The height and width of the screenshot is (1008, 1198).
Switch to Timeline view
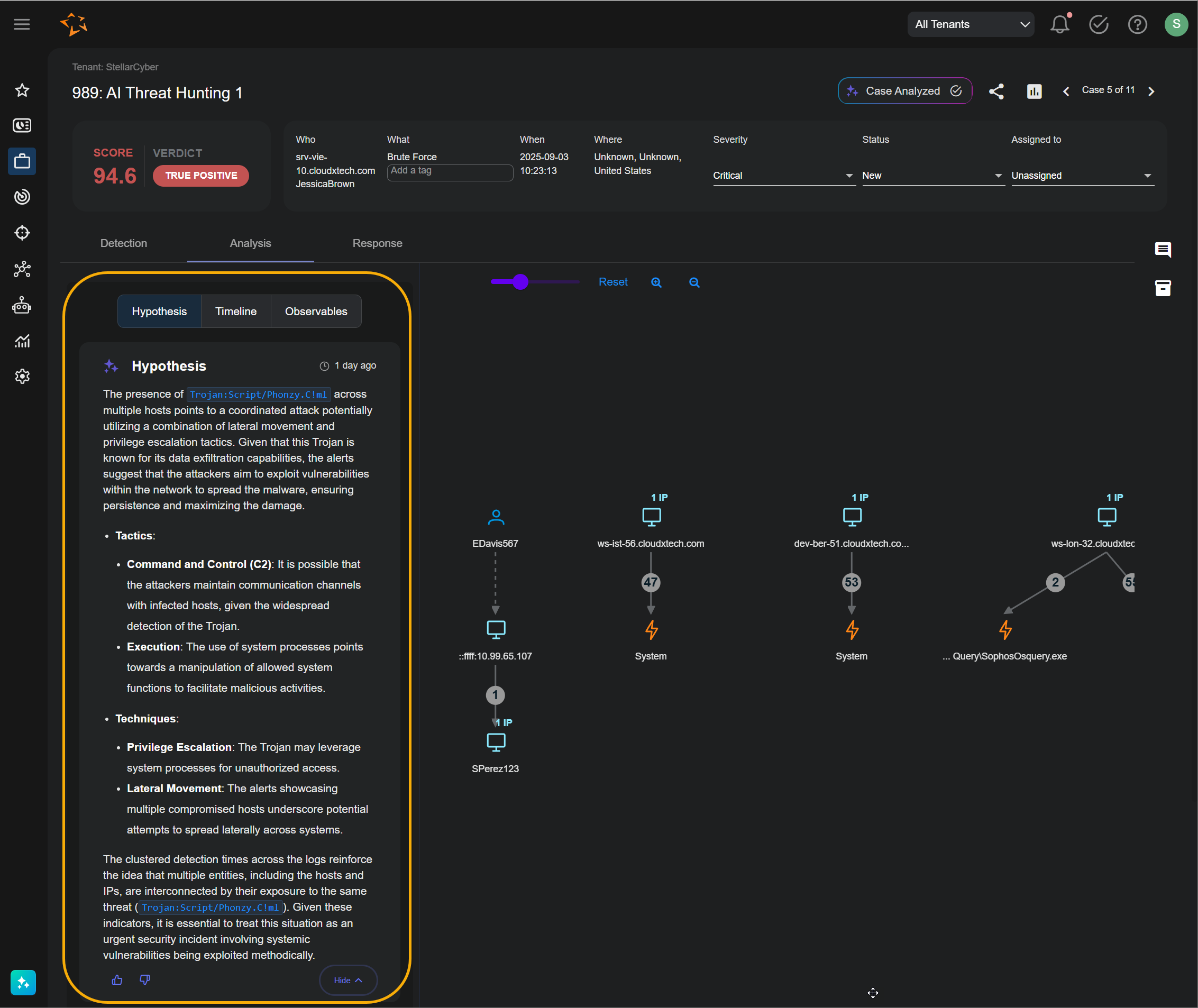235,311
